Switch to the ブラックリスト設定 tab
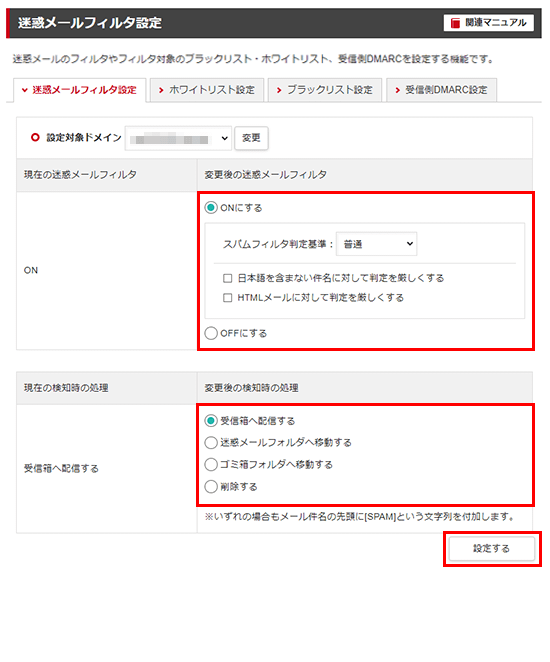 [x=325, y=90]
